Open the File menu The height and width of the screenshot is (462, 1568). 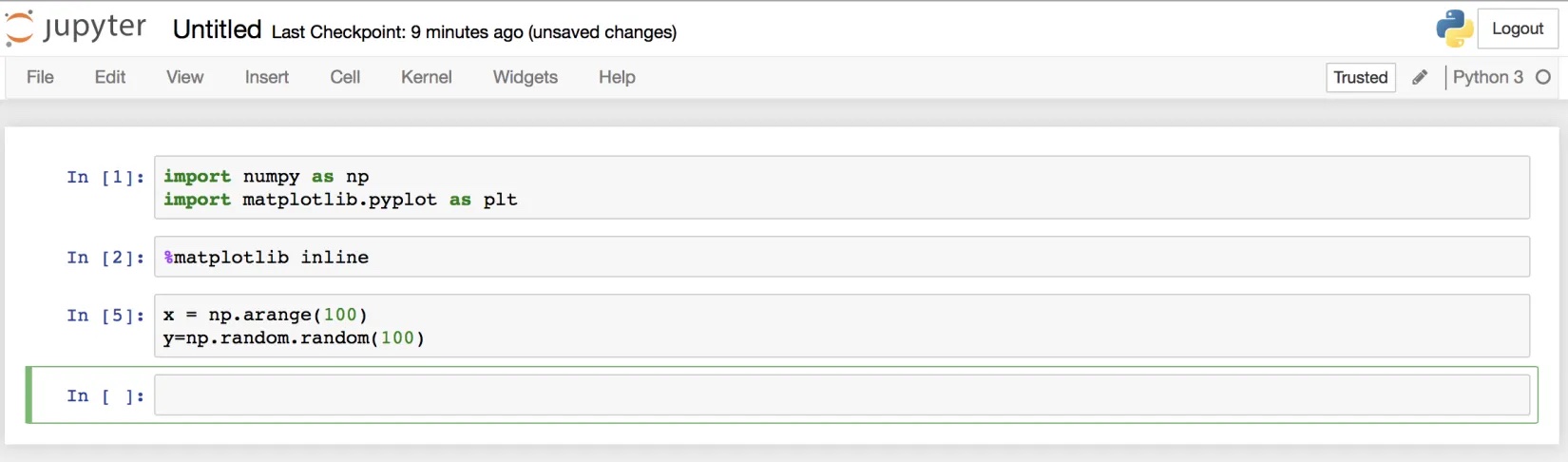(x=40, y=77)
